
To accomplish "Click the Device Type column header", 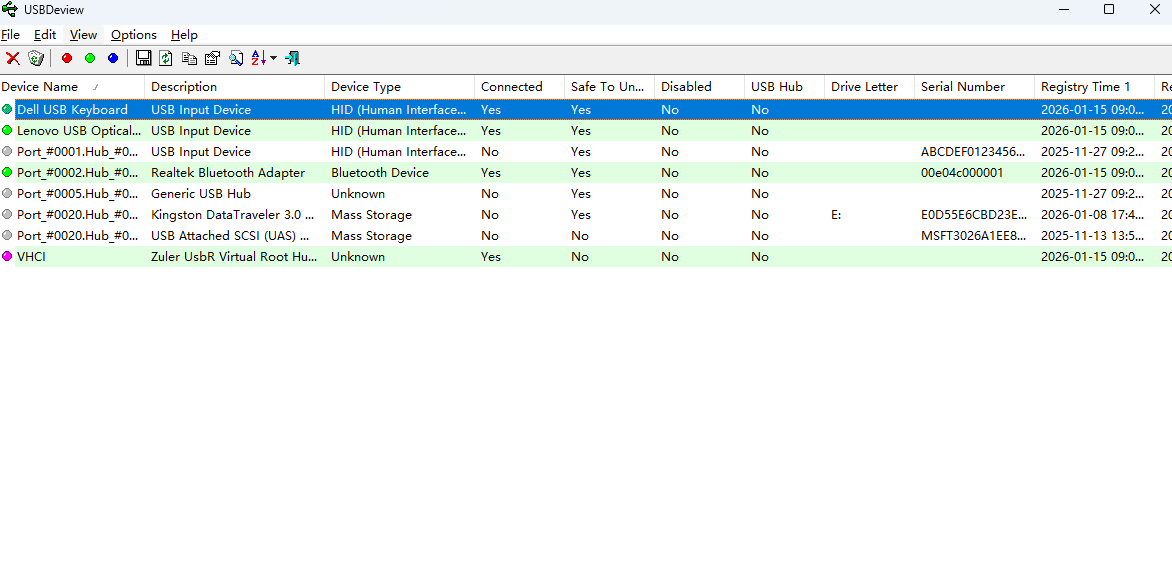I will (366, 87).
